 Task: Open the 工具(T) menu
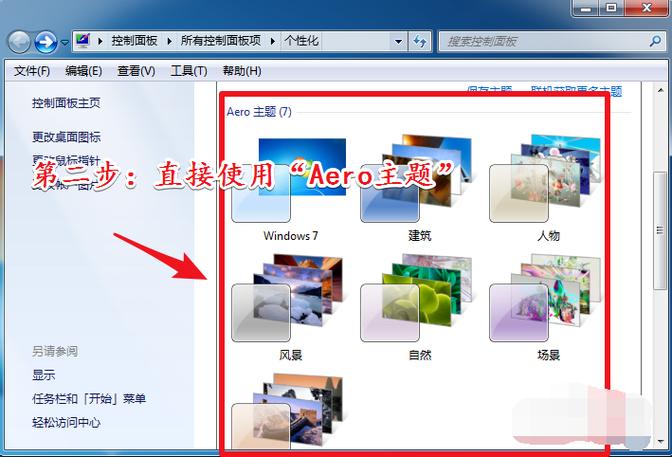[x=188, y=71]
